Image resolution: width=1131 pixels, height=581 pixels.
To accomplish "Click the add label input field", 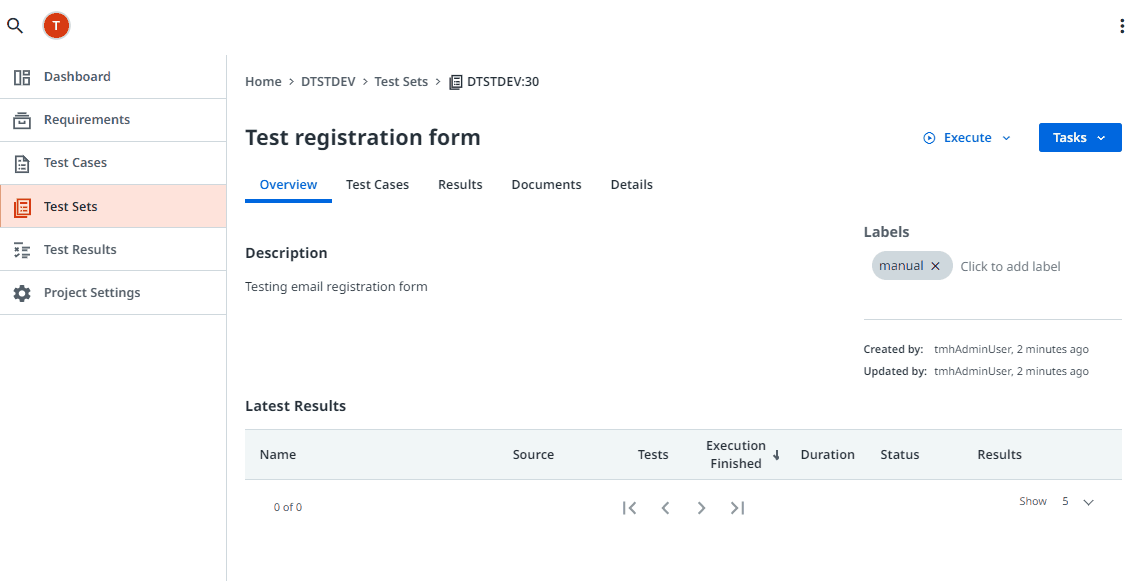I will coord(1010,267).
